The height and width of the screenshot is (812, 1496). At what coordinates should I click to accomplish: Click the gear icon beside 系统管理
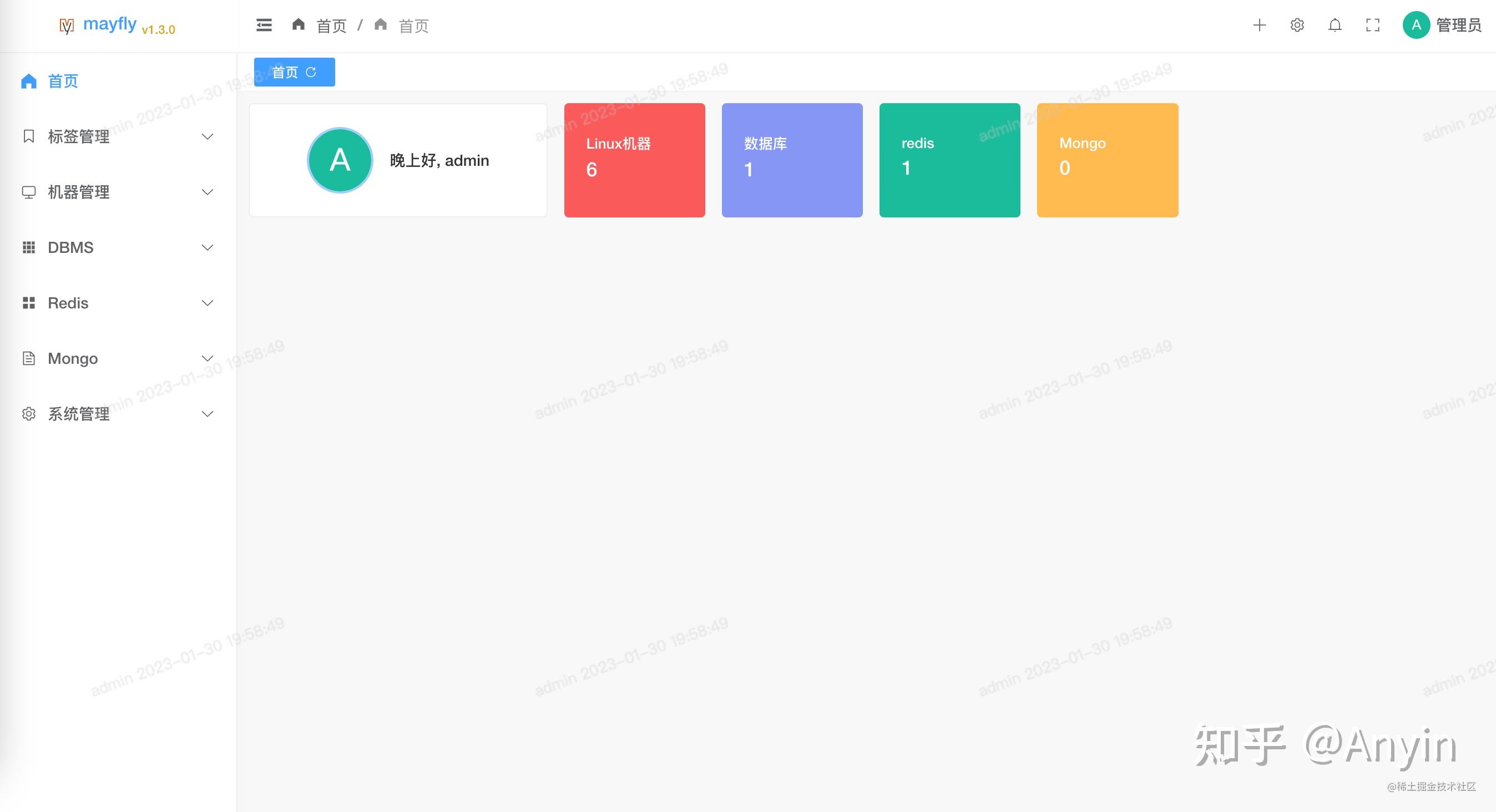click(28, 414)
